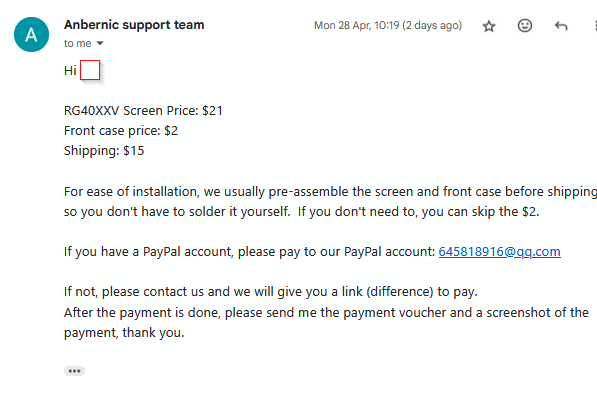Add an emoji reaction to the message
Viewport: 597px width, 414px height.
525,26
